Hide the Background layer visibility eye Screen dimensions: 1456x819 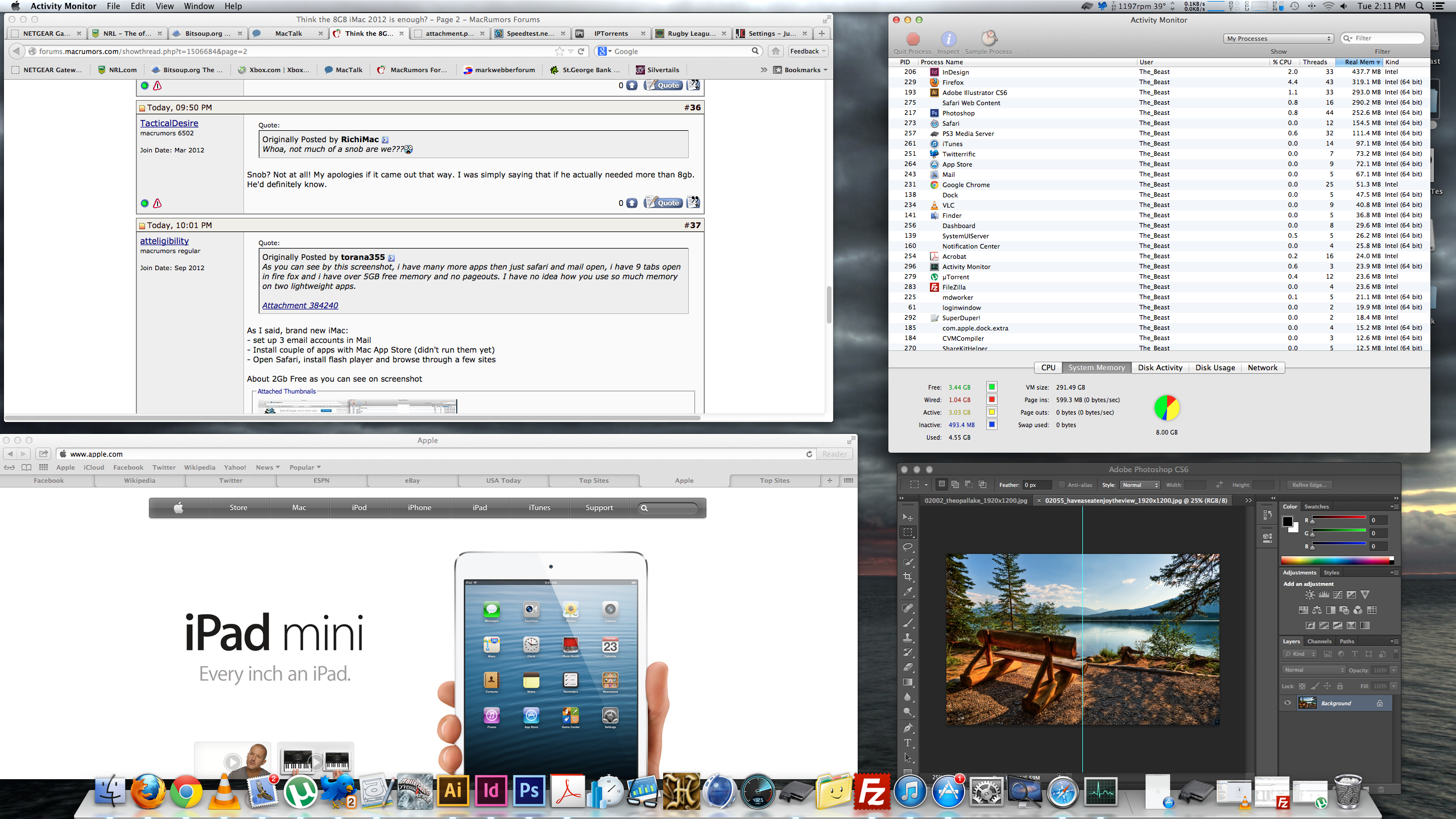[1288, 703]
